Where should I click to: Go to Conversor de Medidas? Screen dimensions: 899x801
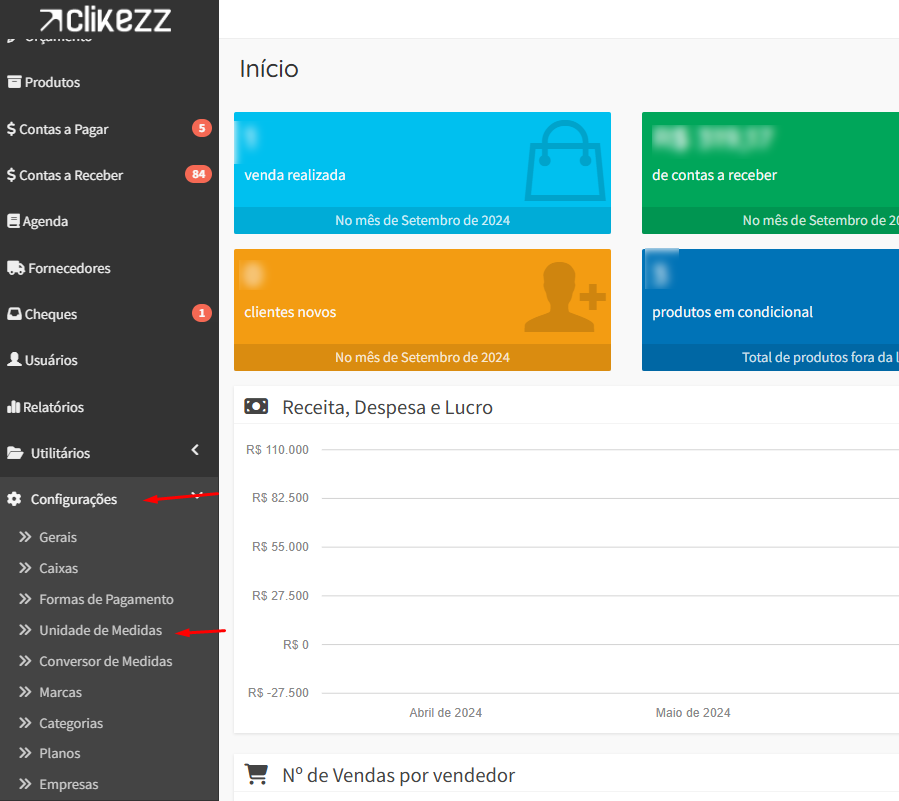(x=105, y=661)
